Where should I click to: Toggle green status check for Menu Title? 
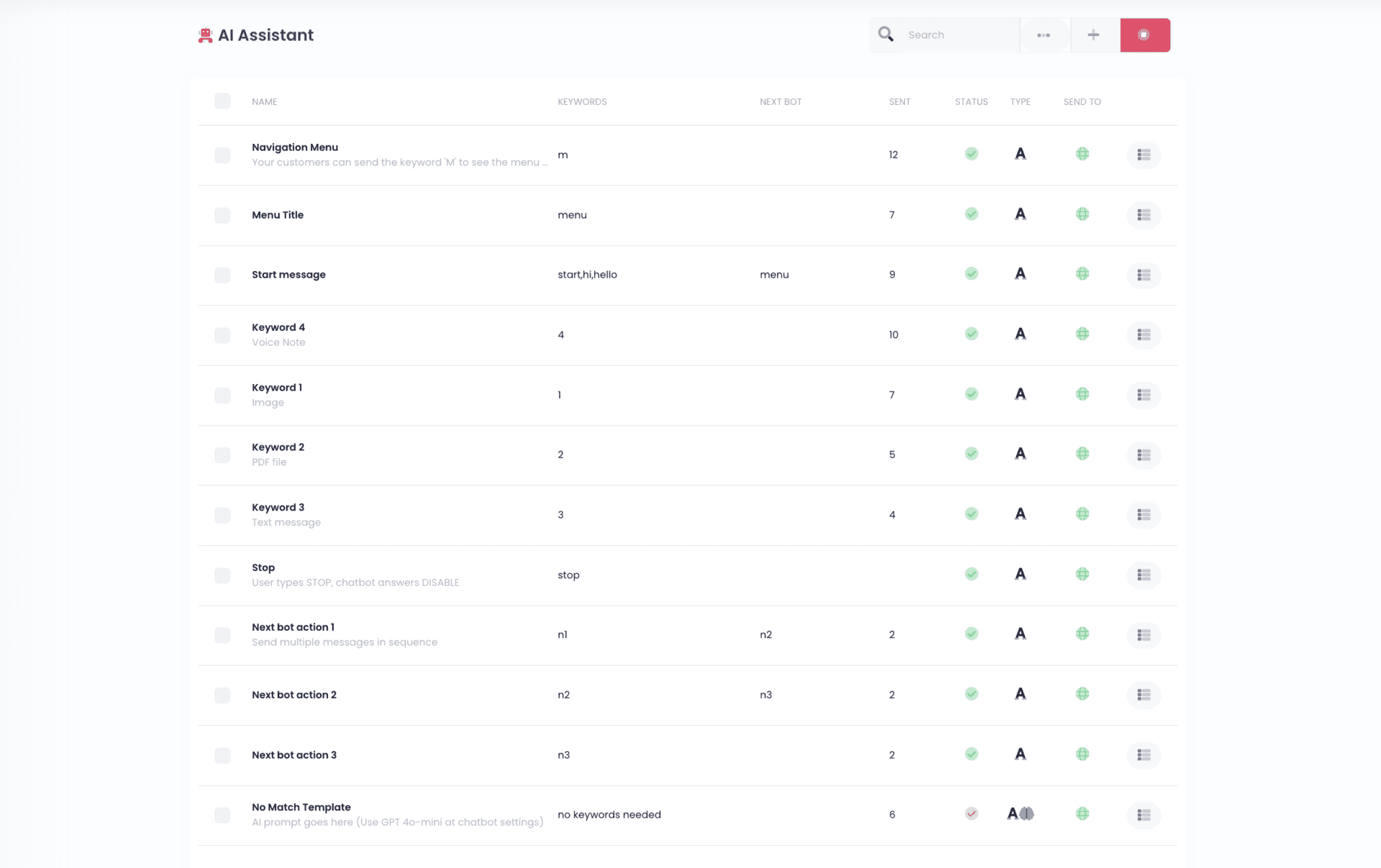click(971, 214)
